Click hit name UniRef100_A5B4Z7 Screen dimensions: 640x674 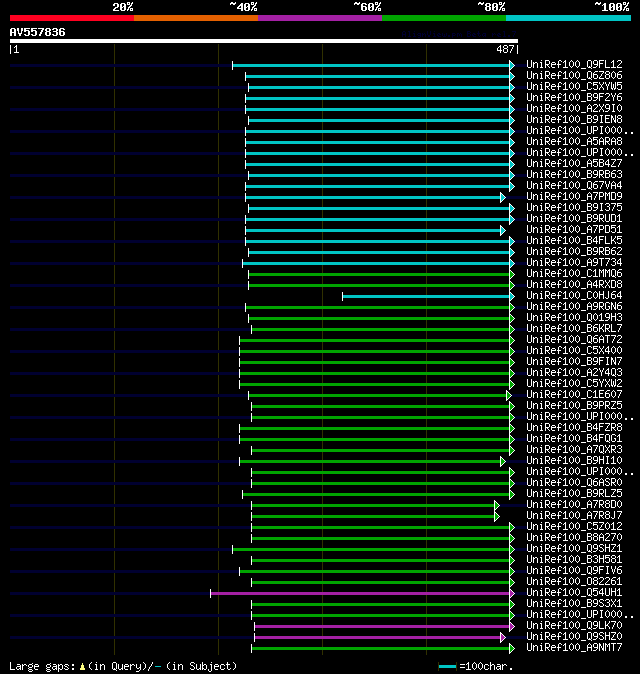pyautogui.click(x=574, y=163)
